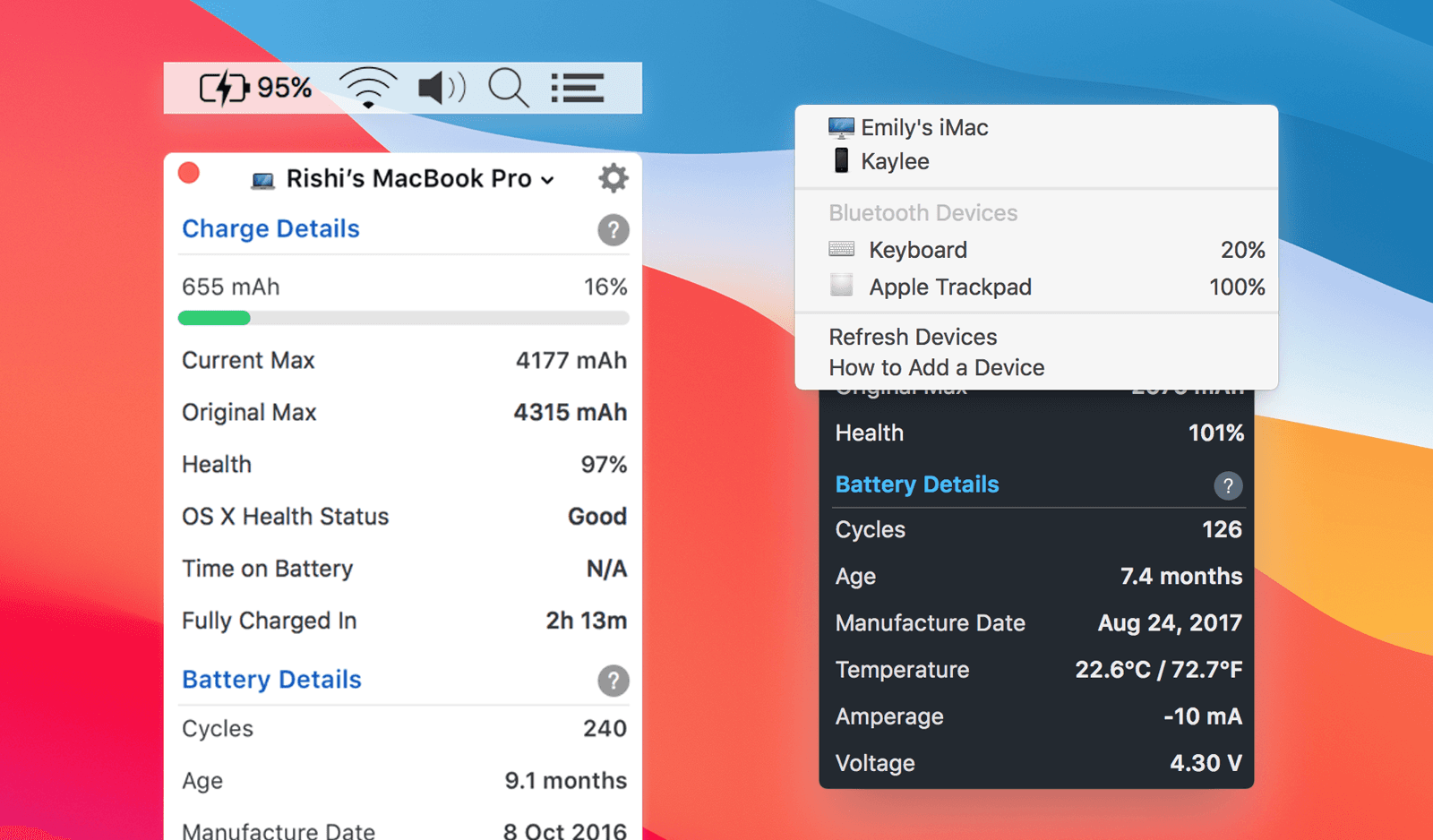The image size is (1433, 840).
Task: Click the Current Max row label
Action: [x=248, y=360]
